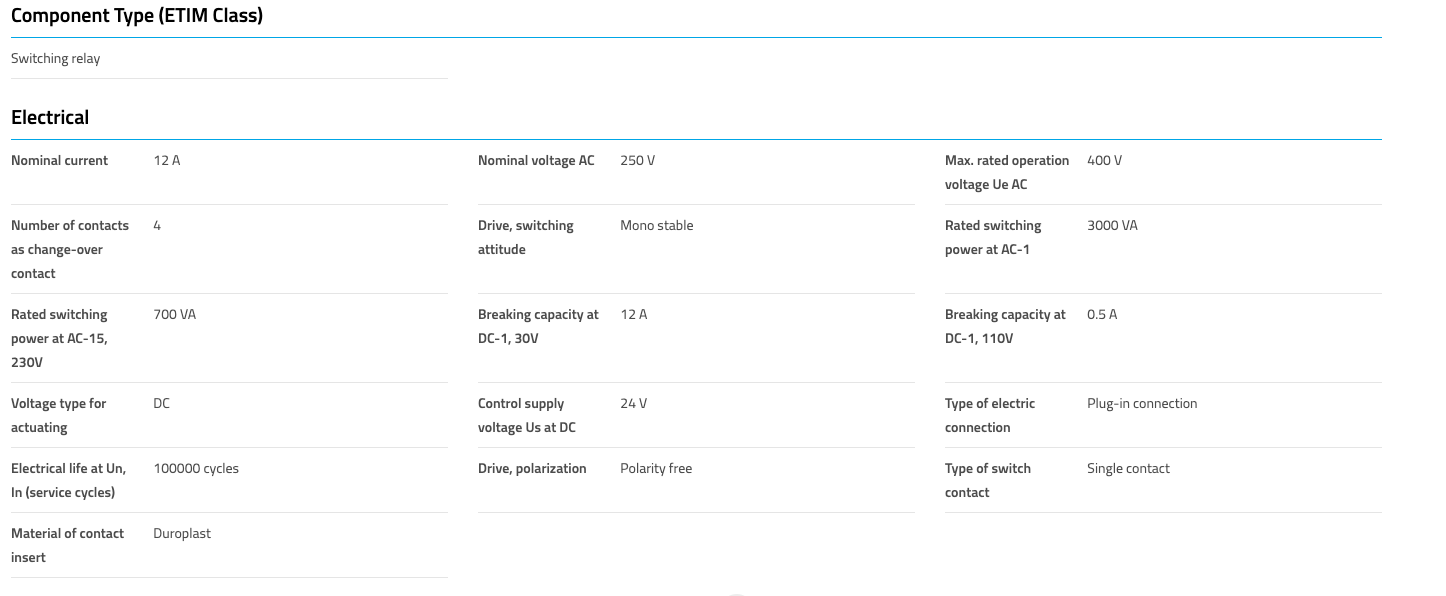Select the '250 V' value

tap(637, 160)
